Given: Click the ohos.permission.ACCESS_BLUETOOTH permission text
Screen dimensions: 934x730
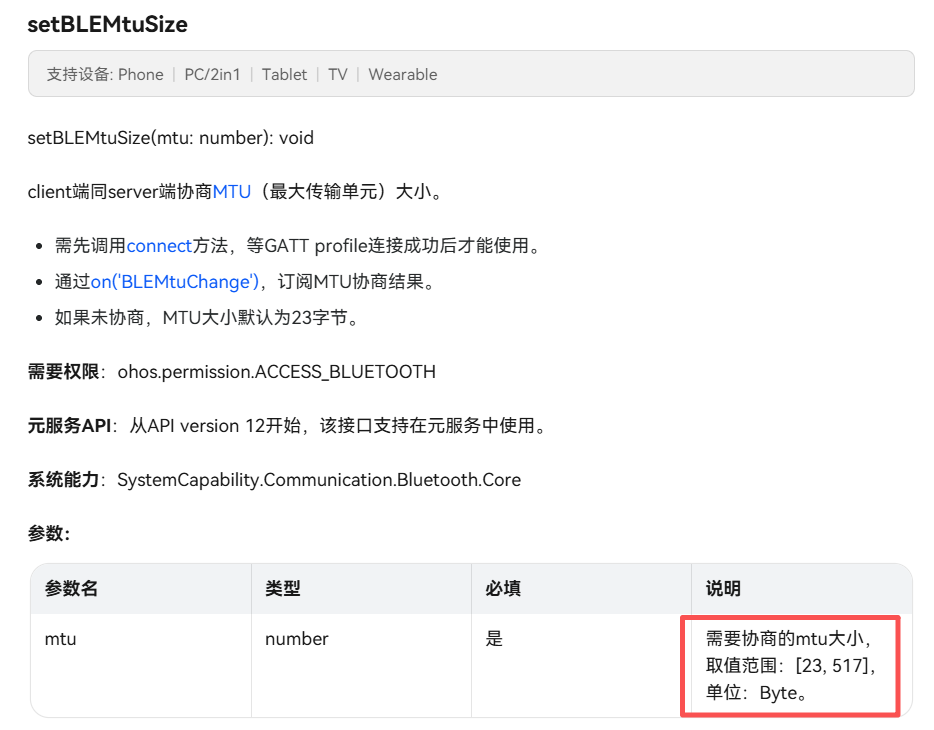Looking at the screenshot, I should tap(276, 372).
